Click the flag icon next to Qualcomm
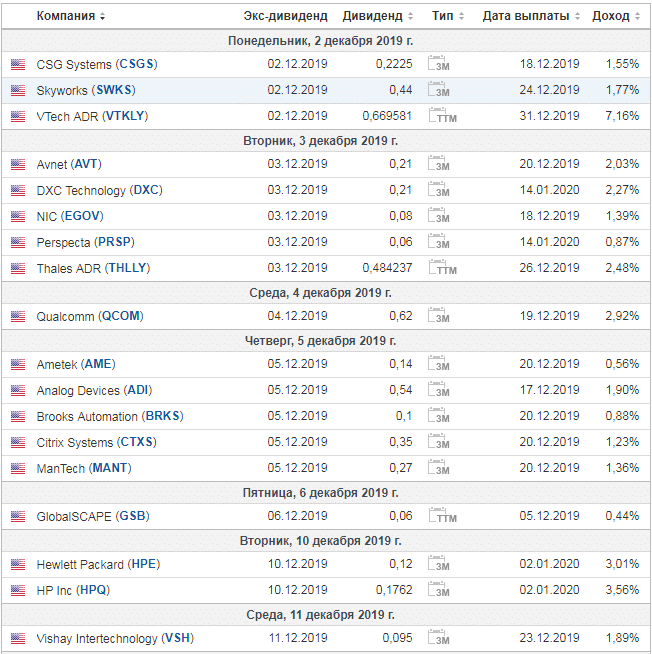Image resolution: width=652 pixels, height=654 pixels. (18, 316)
